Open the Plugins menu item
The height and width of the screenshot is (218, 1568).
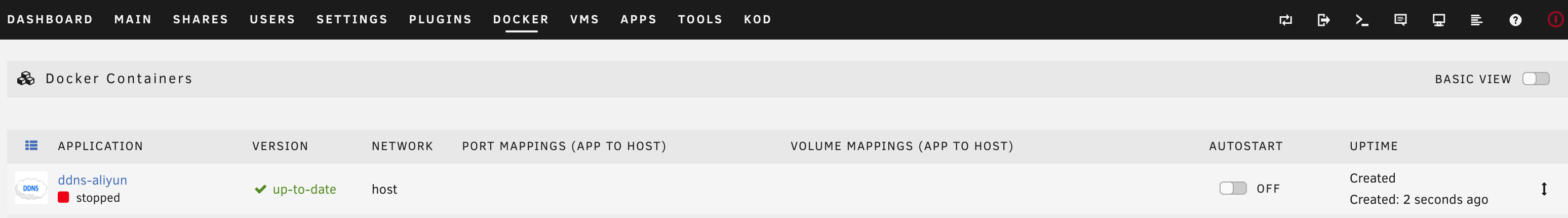point(440,19)
